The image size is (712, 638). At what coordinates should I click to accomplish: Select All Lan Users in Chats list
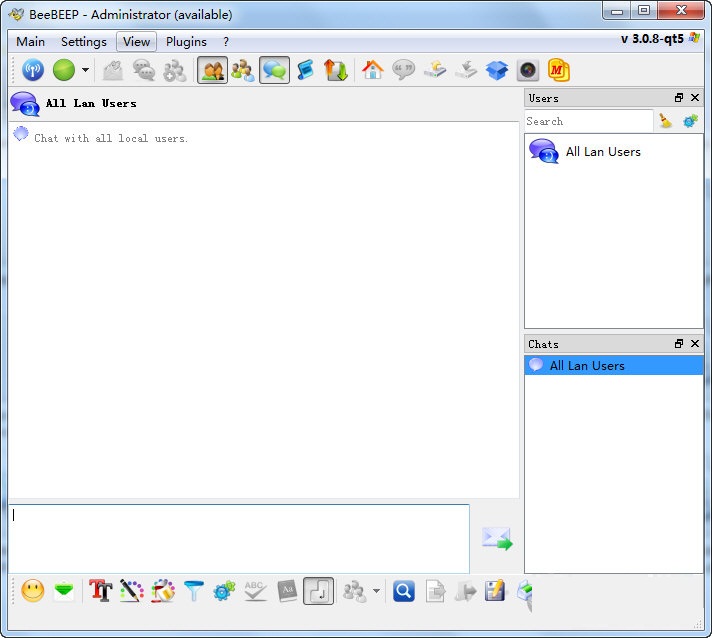coord(587,366)
